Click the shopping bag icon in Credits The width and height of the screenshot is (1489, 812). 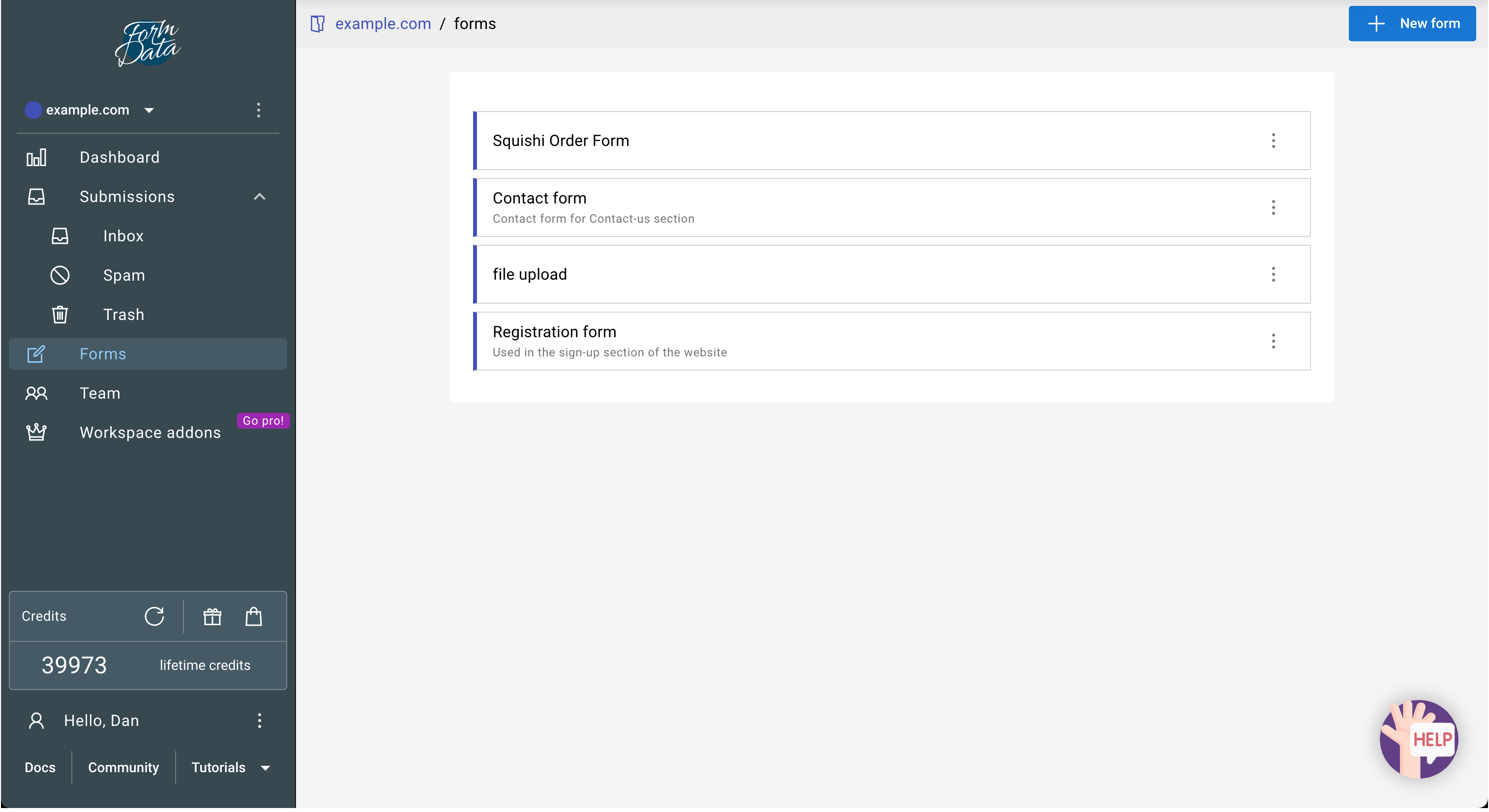254,616
